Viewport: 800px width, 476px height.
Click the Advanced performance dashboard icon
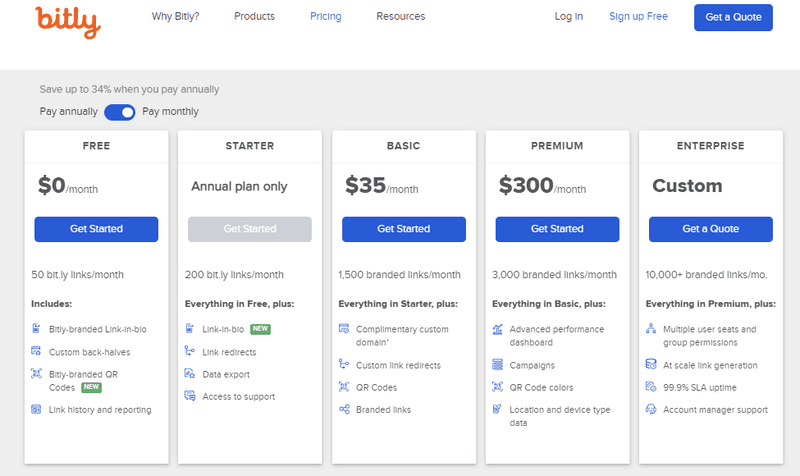[x=497, y=329]
